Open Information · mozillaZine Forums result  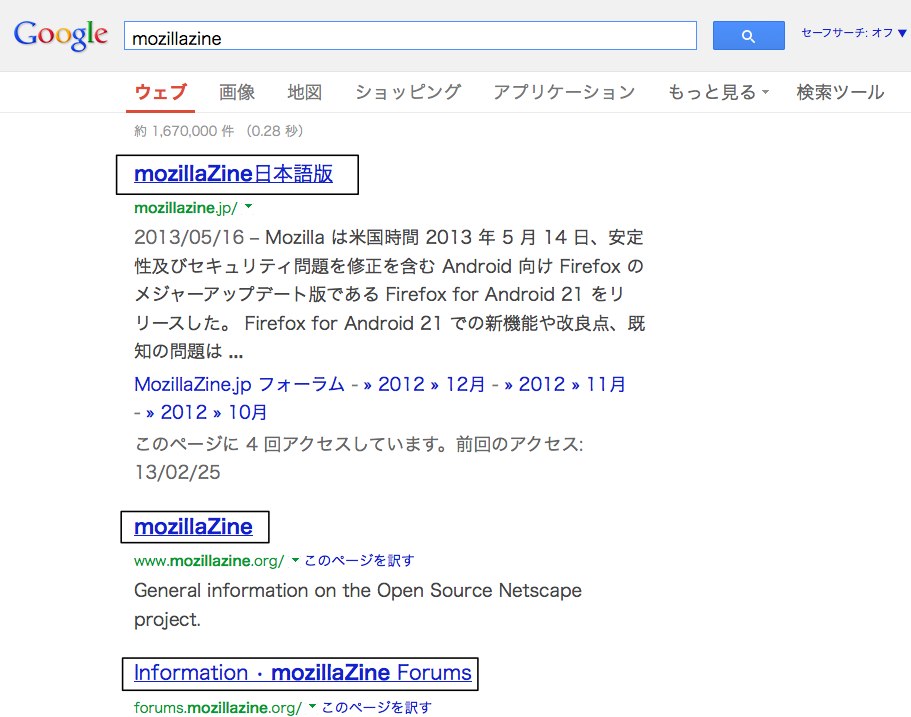(x=302, y=673)
